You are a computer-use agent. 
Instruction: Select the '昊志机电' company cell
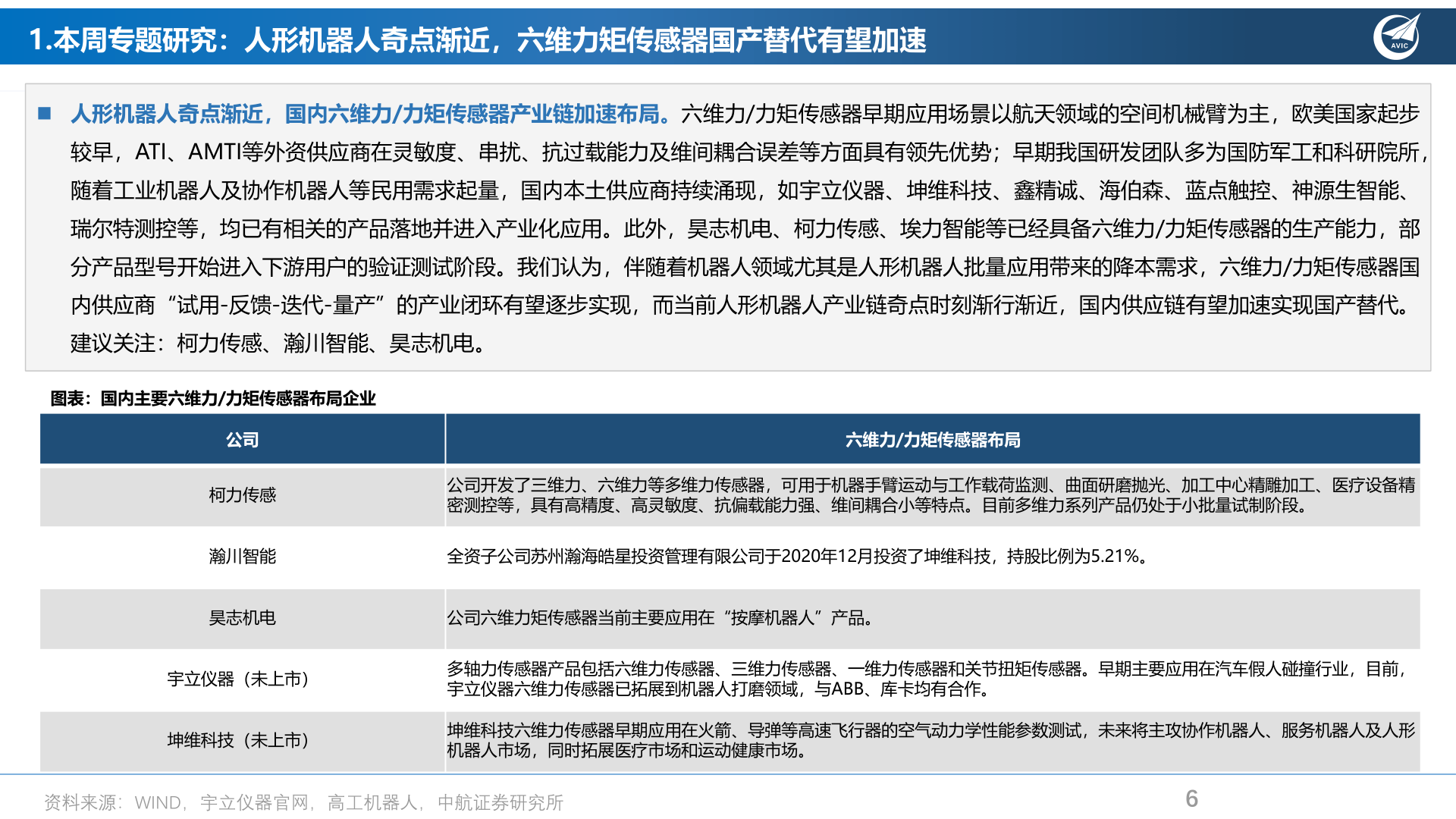click(243, 618)
